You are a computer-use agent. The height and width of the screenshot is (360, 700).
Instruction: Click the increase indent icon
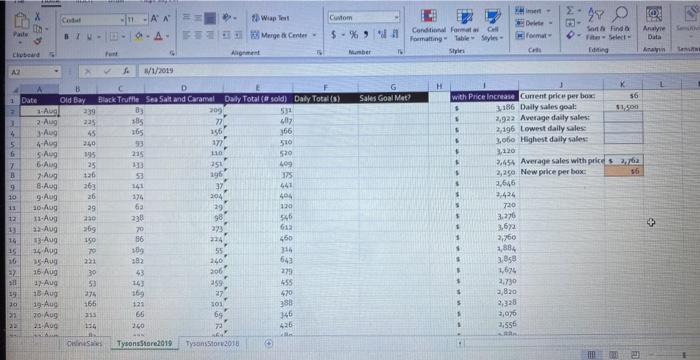[237, 35]
